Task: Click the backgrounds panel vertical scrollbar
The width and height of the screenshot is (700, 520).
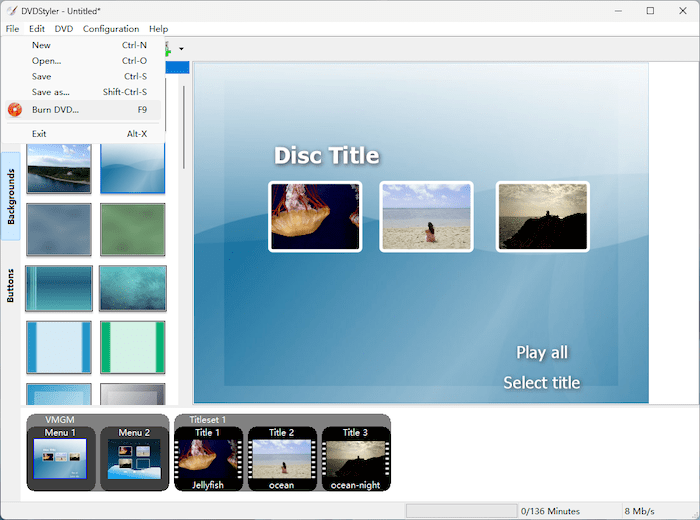Action: tap(183, 125)
